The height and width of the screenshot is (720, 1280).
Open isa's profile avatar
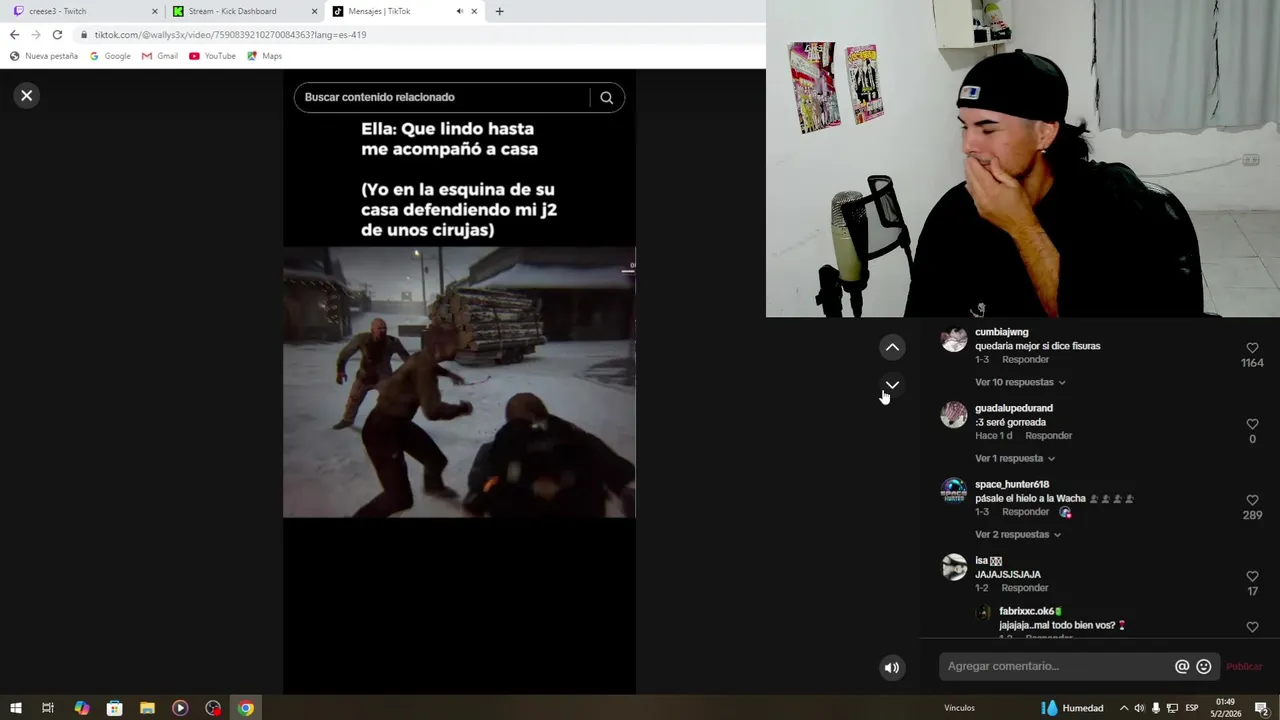coord(954,567)
